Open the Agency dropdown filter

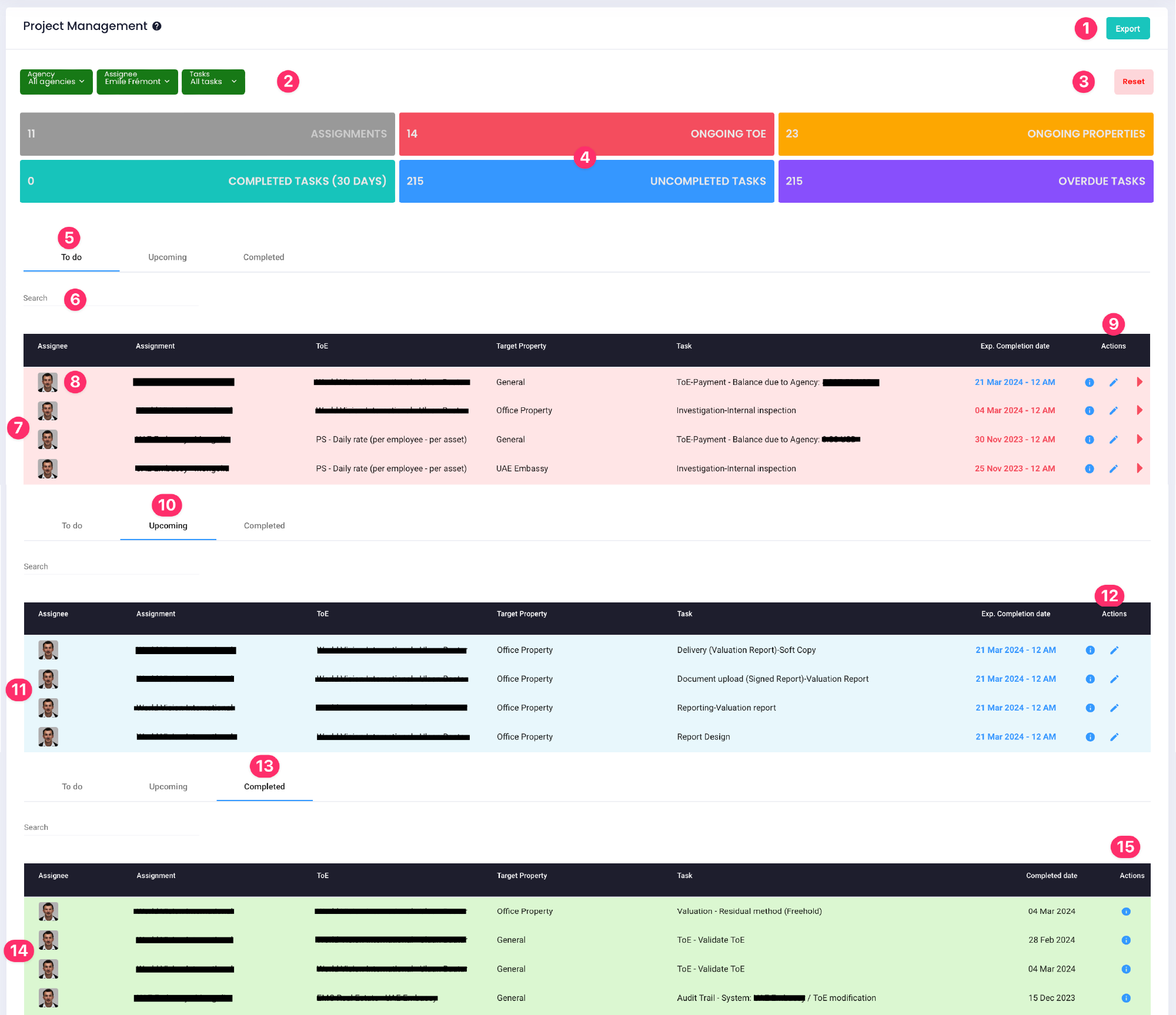pyautogui.click(x=56, y=82)
